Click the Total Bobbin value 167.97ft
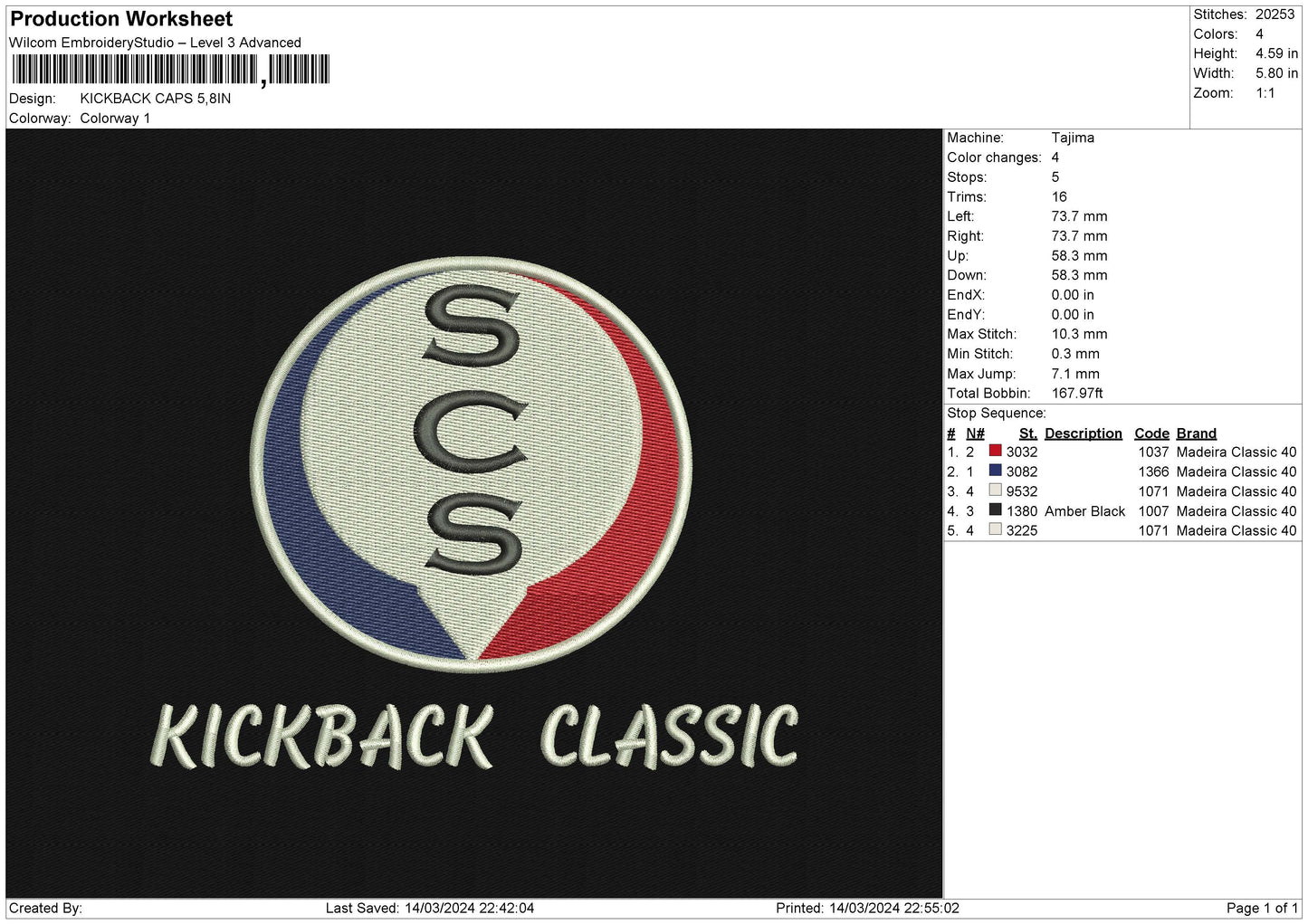 [1077, 394]
